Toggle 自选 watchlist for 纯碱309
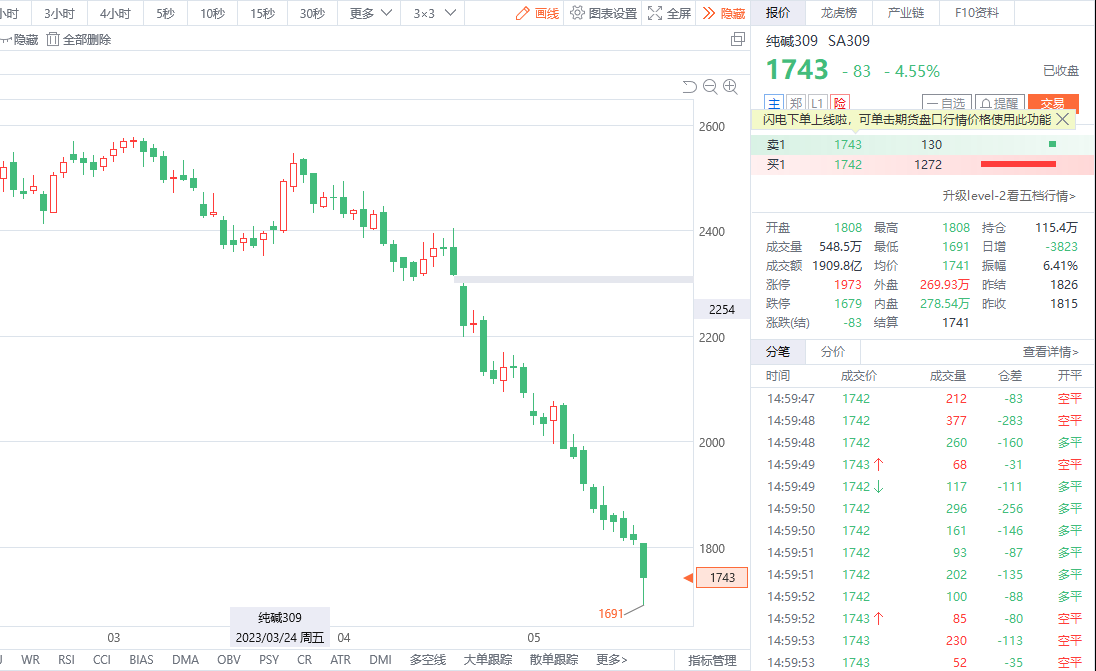This screenshot has height=671, width=1096. point(945,103)
